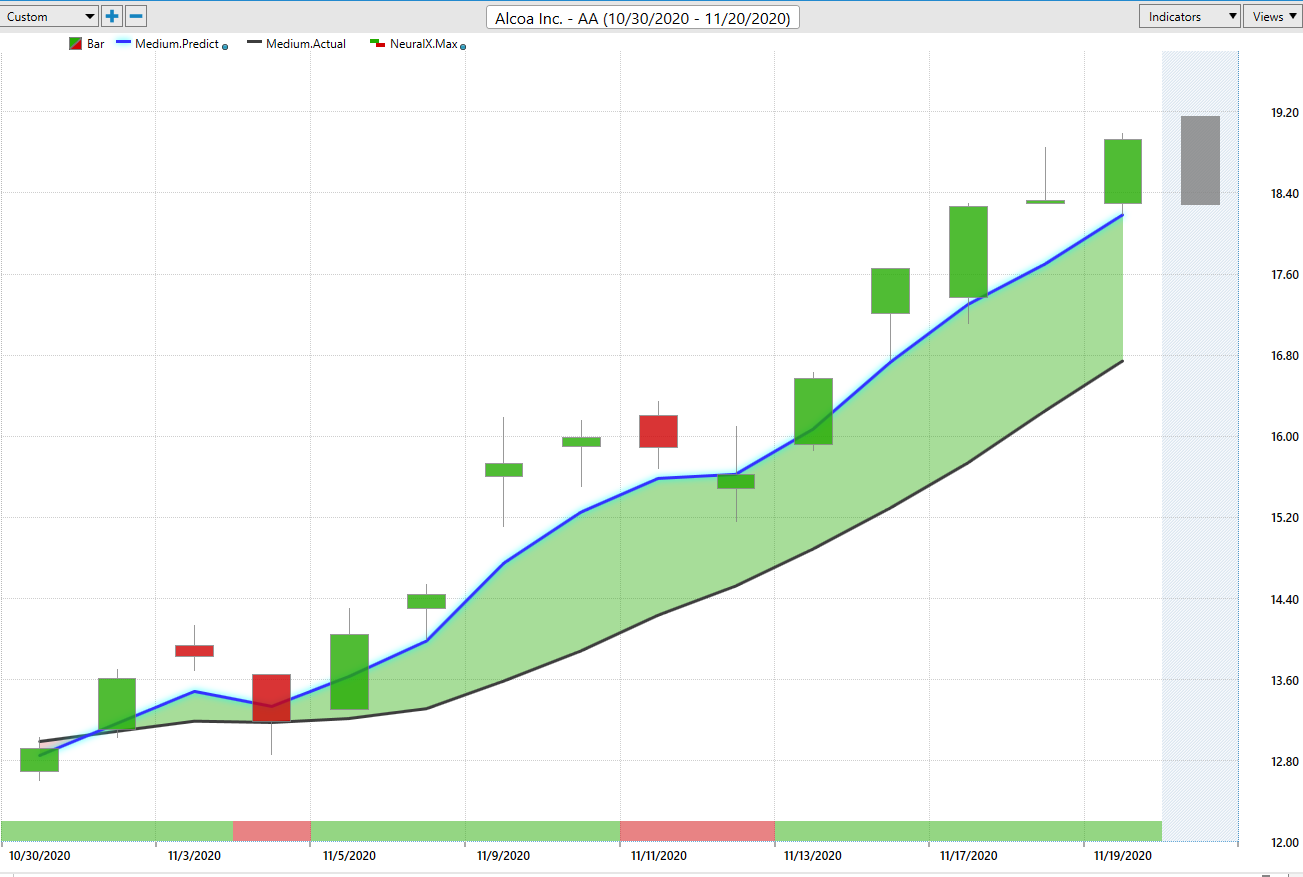Viewport: 1303px width, 877px height.
Task: Click the Bar legend label
Action: [x=96, y=44]
